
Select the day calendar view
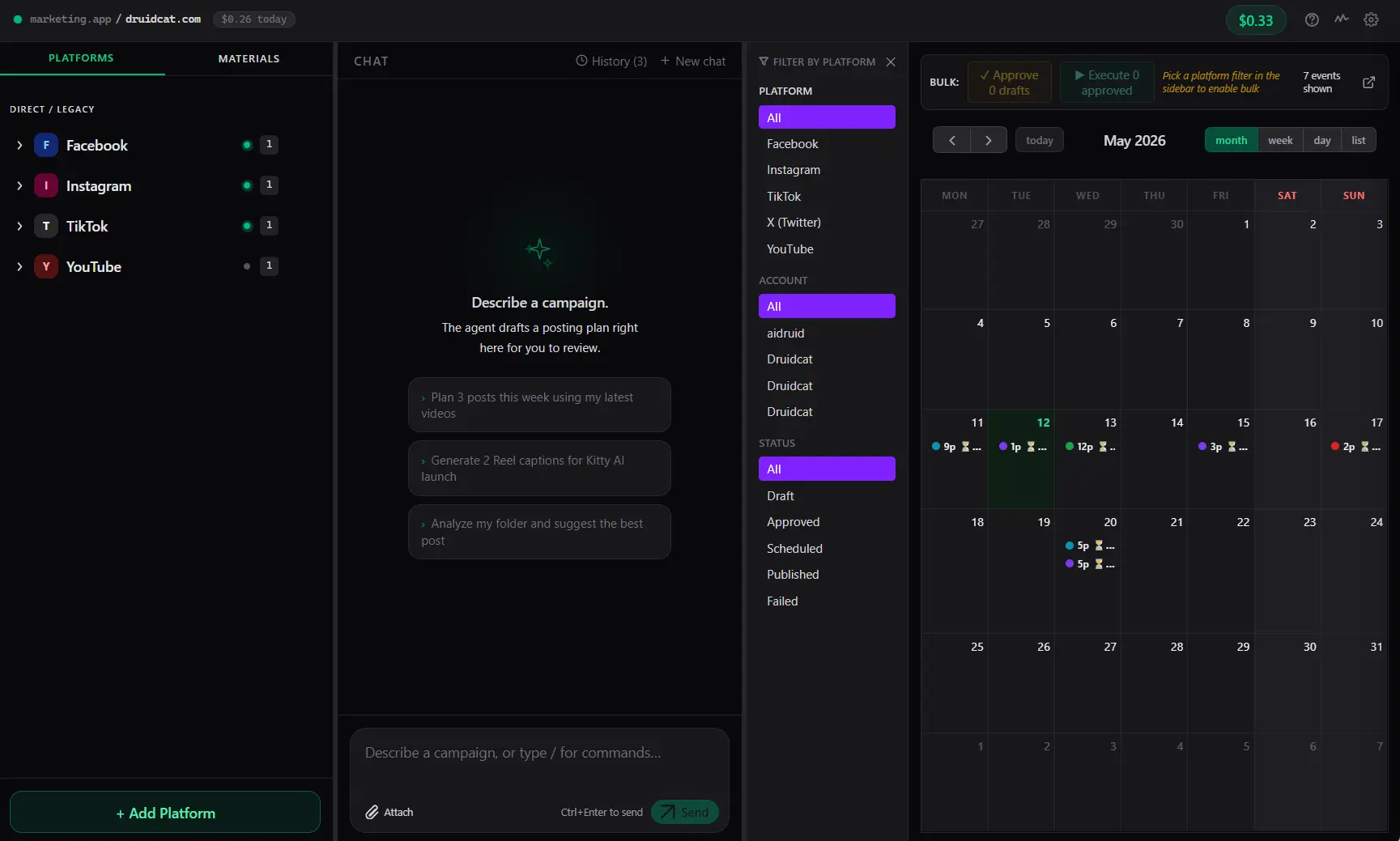1322,140
